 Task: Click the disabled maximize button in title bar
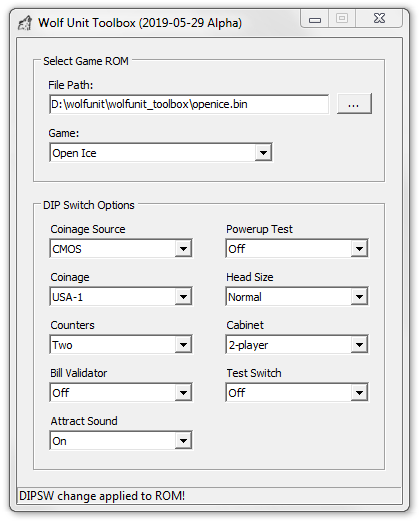pos(342,18)
